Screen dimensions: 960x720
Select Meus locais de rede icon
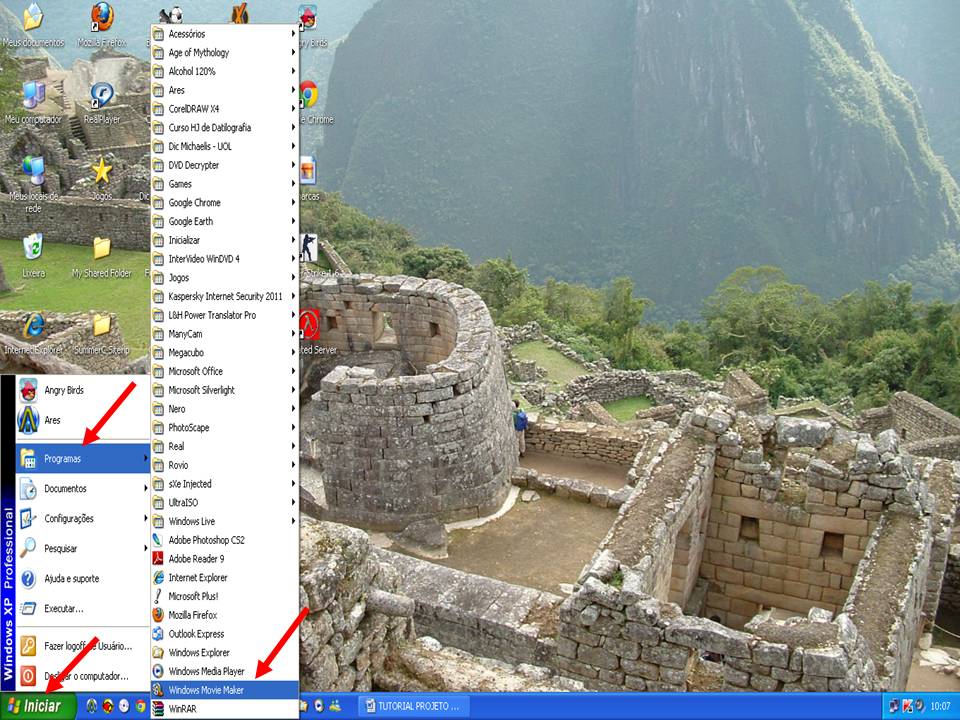33,184
